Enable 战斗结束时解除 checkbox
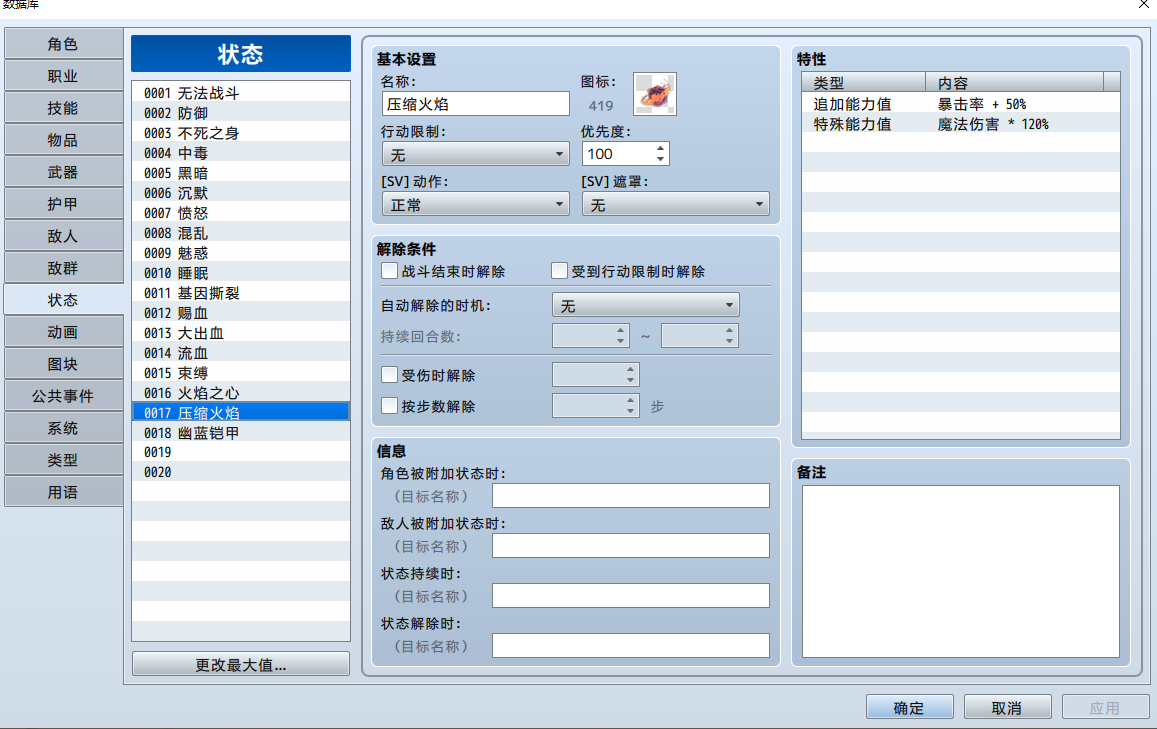Image resolution: width=1157 pixels, height=729 pixels. [x=390, y=271]
